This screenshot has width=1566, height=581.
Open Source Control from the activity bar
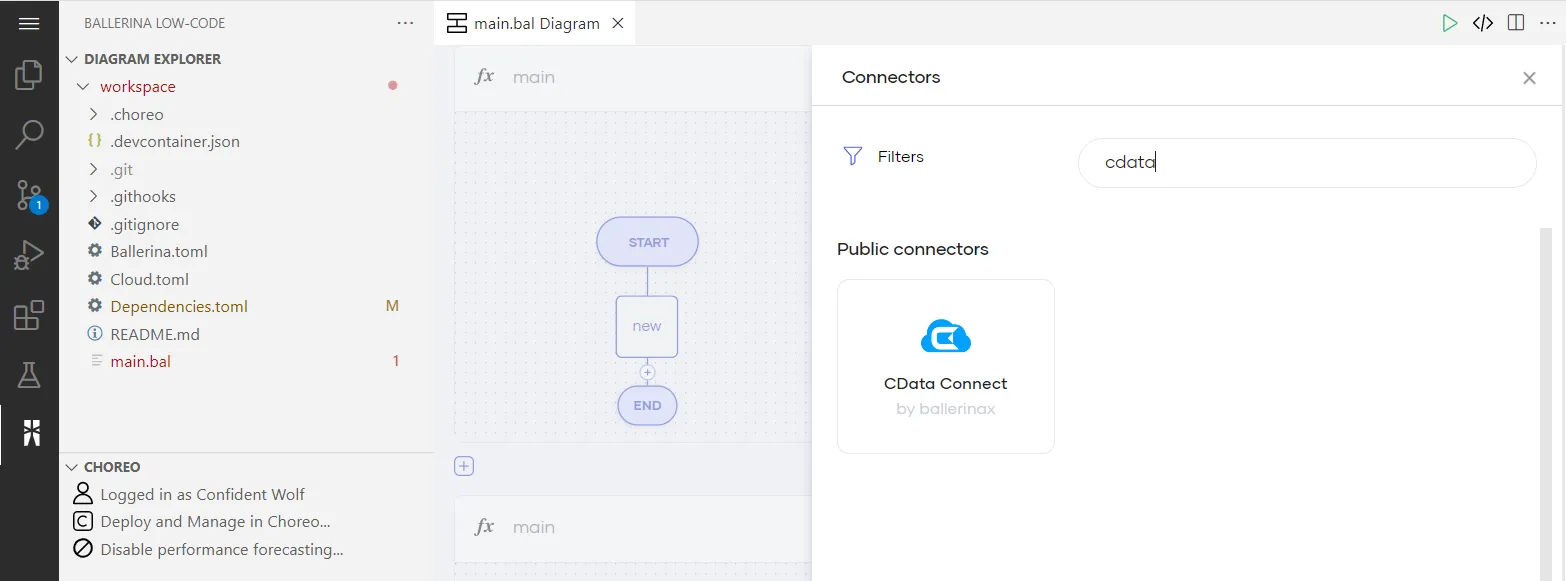pyautogui.click(x=31, y=193)
